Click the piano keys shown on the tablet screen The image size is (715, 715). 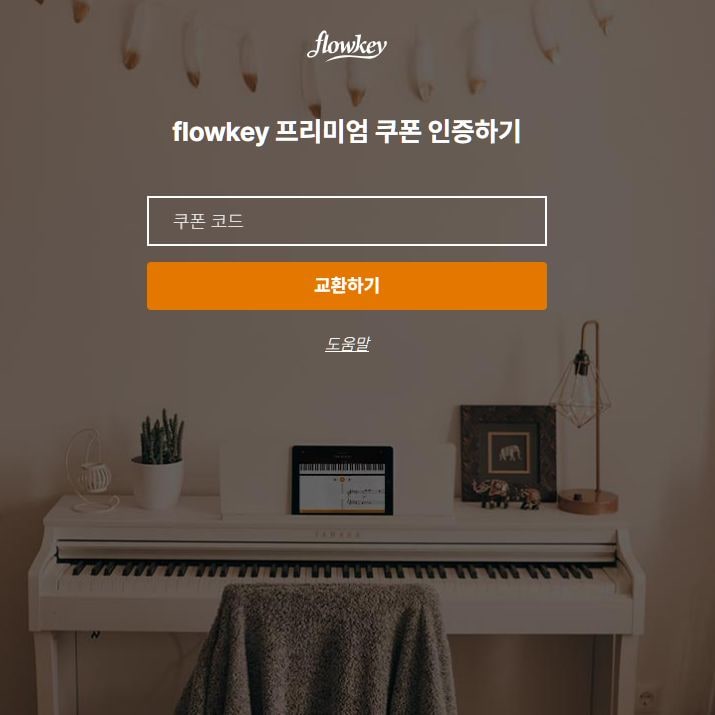click(x=342, y=468)
